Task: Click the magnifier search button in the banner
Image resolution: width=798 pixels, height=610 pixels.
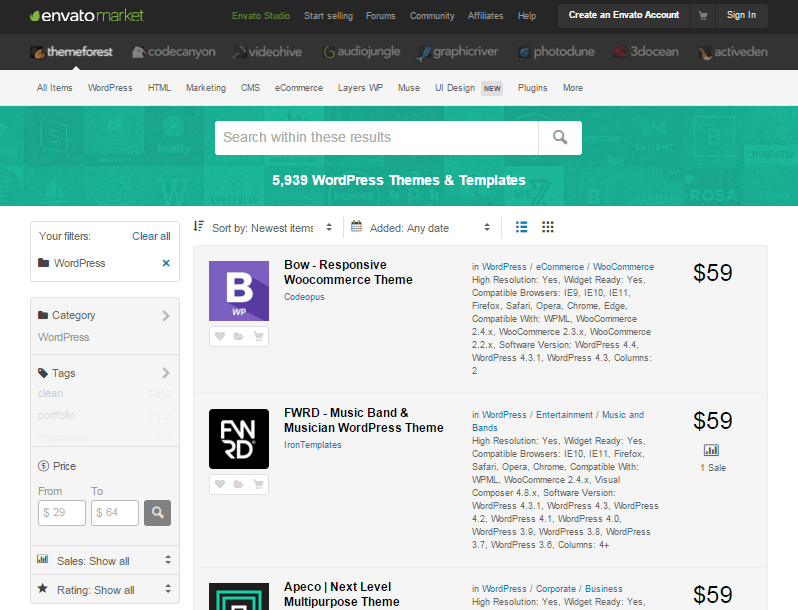Action: click(x=560, y=138)
